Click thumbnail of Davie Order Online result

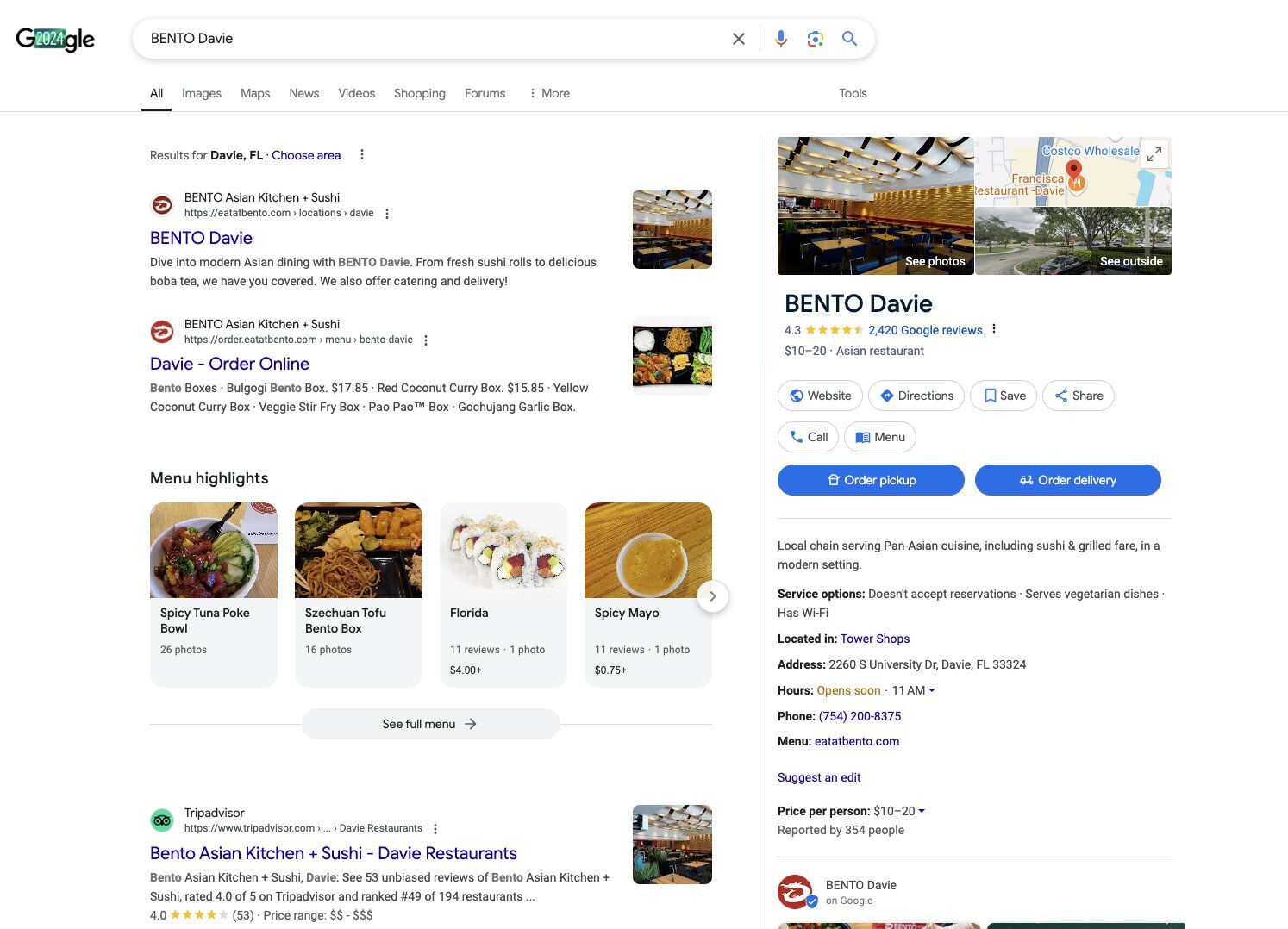click(x=672, y=355)
